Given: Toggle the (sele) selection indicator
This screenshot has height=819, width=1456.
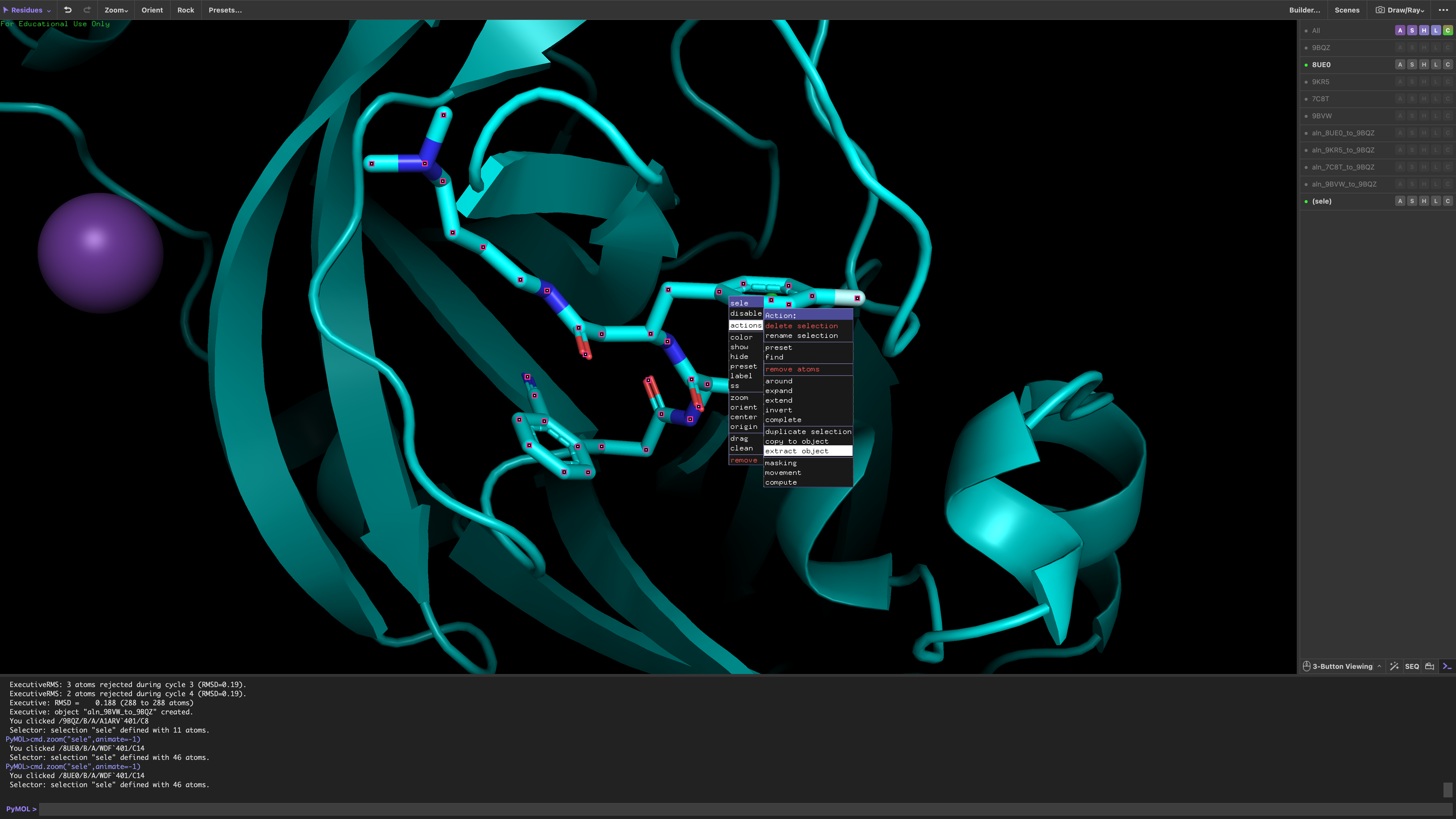Looking at the screenshot, I should 1306,201.
